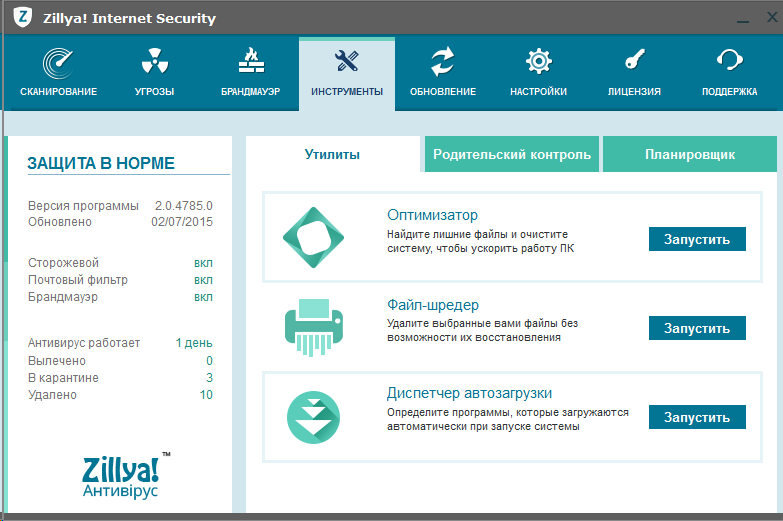Image resolution: width=783 pixels, height=521 pixels.
Task: Click the В карантине count 3
Action: click(x=209, y=378)
